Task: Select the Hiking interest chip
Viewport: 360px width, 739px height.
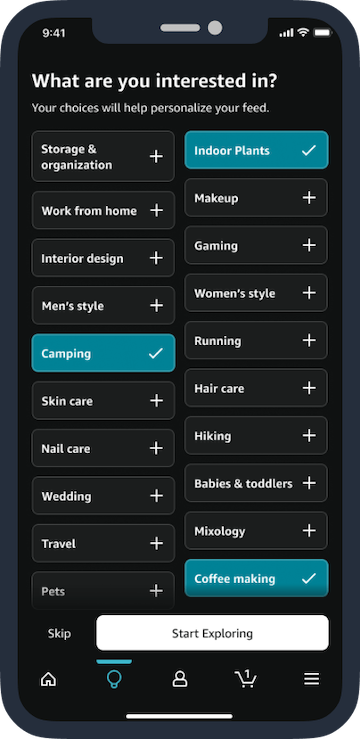Action: [x=256, y=435]
